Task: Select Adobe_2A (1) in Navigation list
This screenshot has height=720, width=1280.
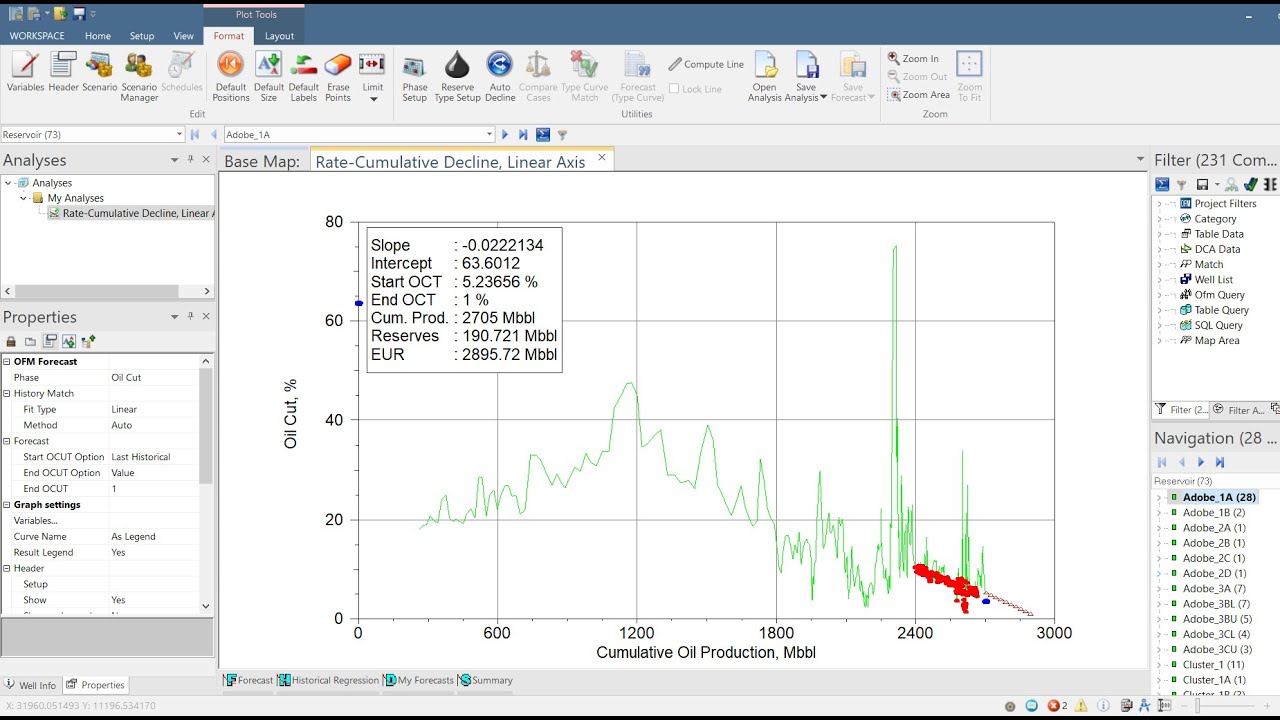Action: [1214, 528]
